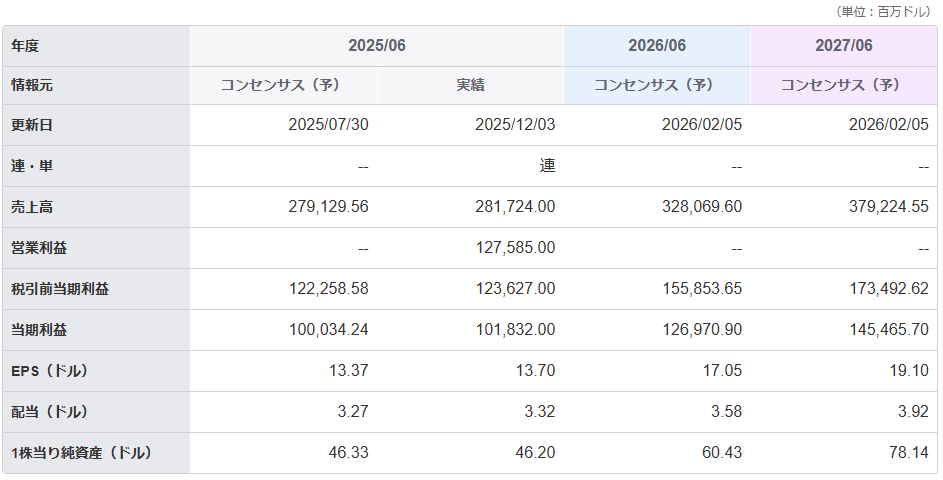This screenshot has width=943, height=480.
Task: Click the update date 2025/12/03
Action: pos(515,125)
